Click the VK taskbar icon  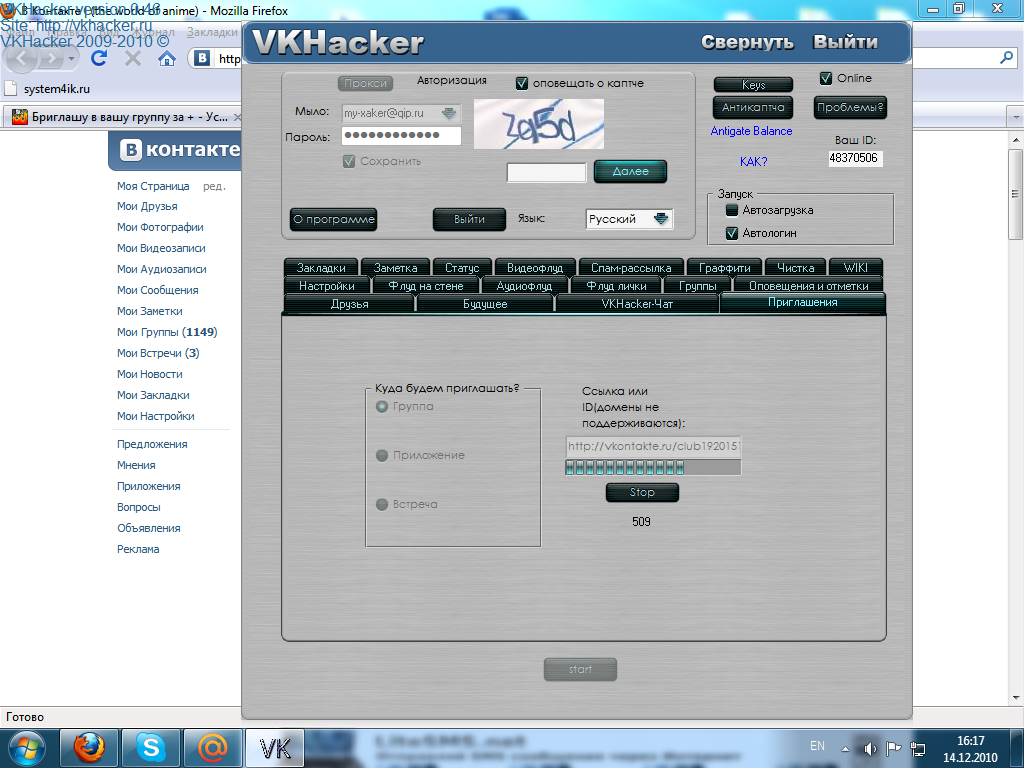tap(274, 748)
